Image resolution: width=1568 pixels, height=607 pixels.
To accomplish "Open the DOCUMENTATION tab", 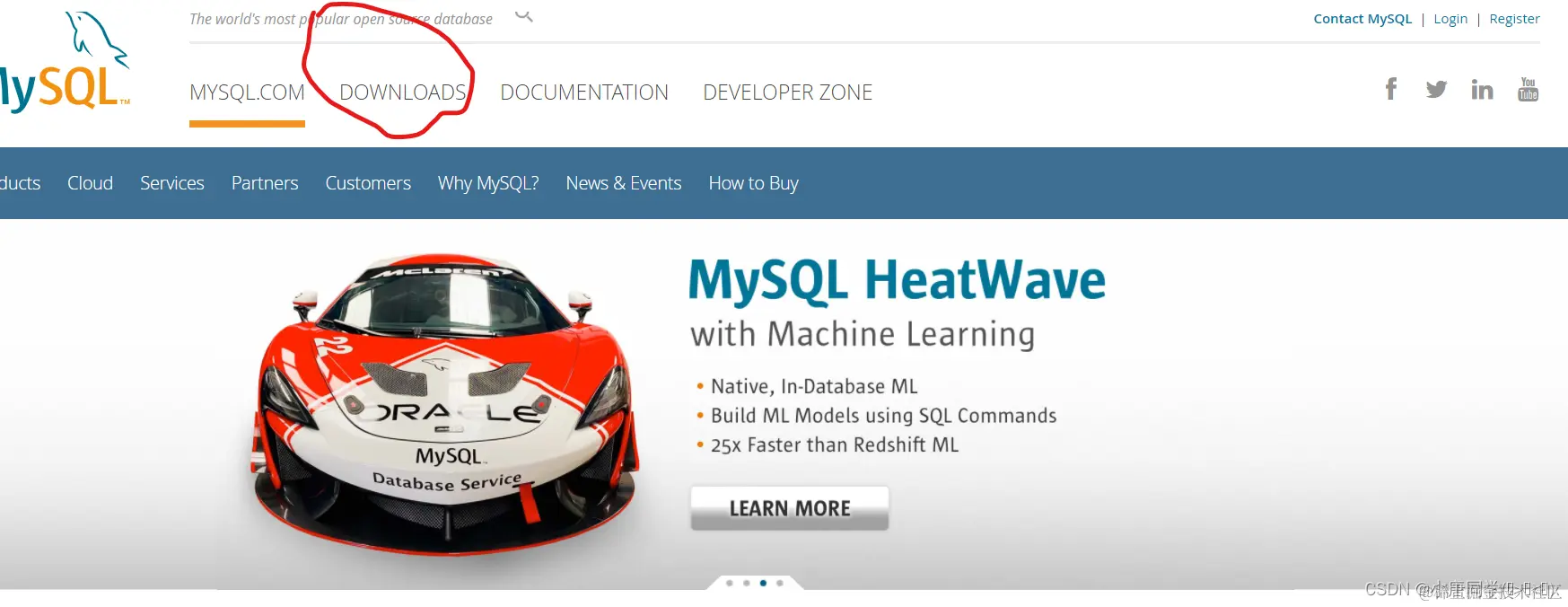I will click(x=584, y=92).
